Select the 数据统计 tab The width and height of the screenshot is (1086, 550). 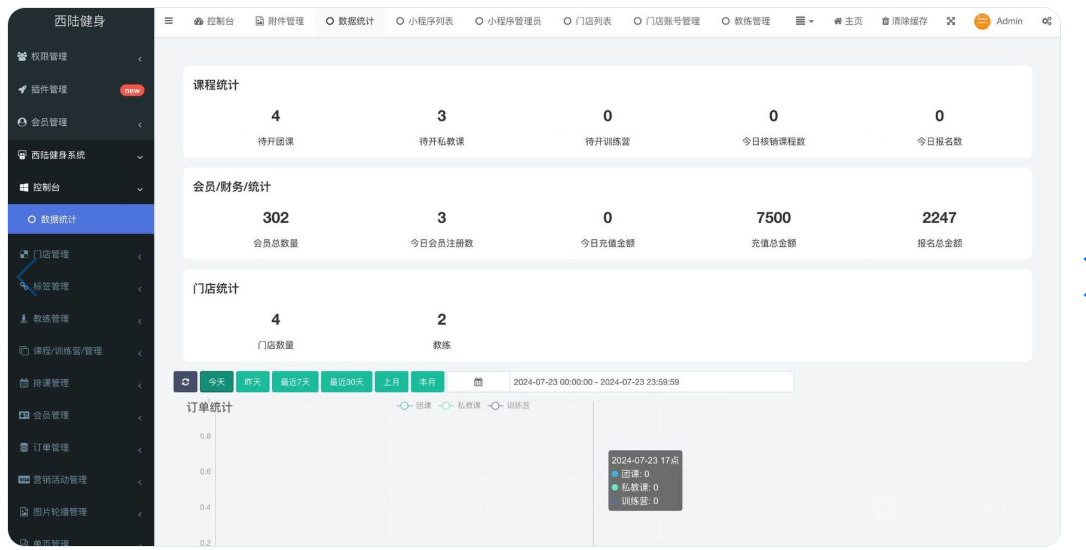350,21
